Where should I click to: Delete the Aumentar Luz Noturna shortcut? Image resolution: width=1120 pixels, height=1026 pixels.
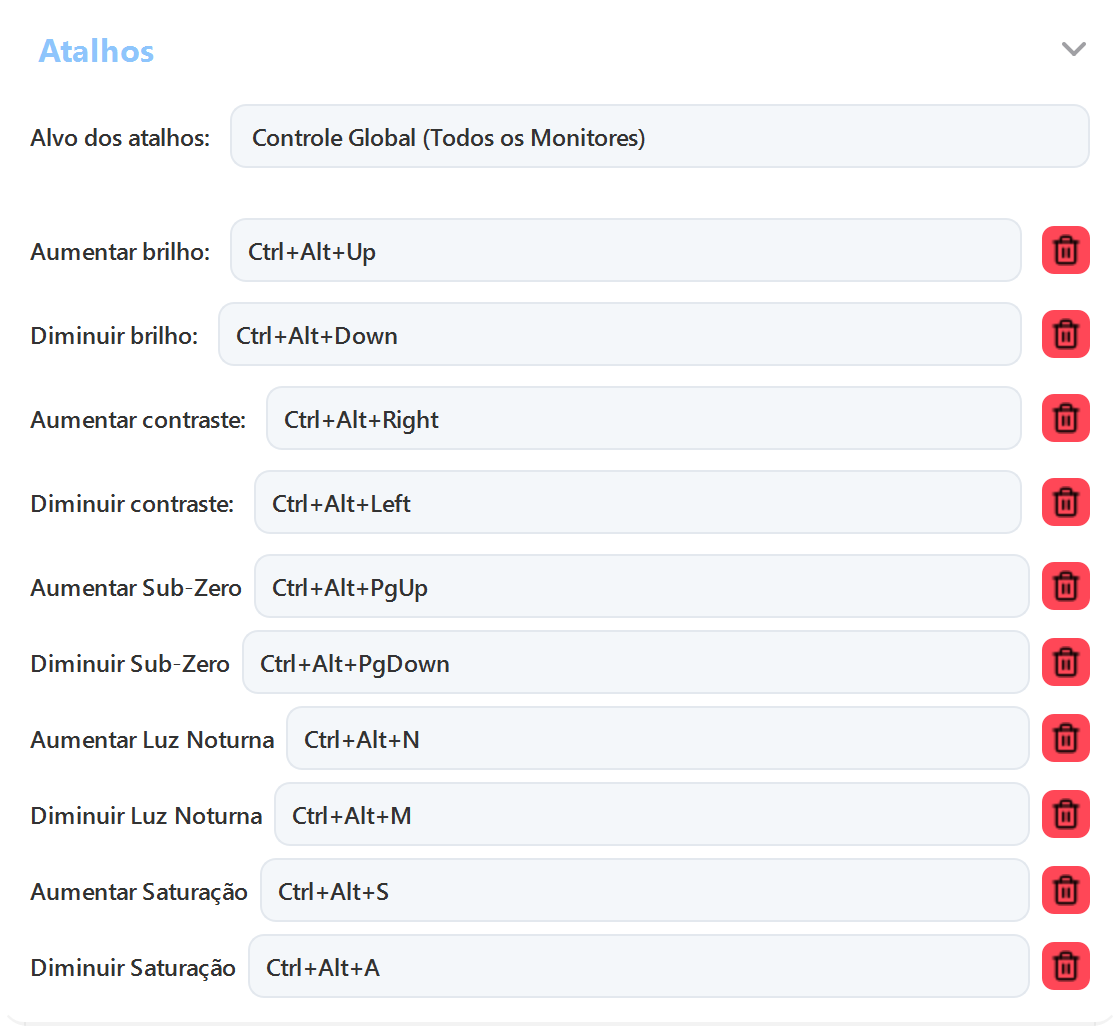(x=1065, y=738)
